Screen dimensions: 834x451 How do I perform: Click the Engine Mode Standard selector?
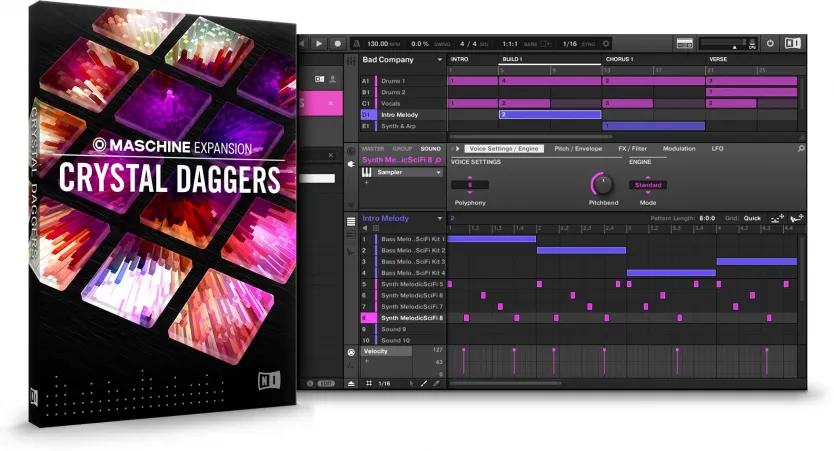[647, 185]
